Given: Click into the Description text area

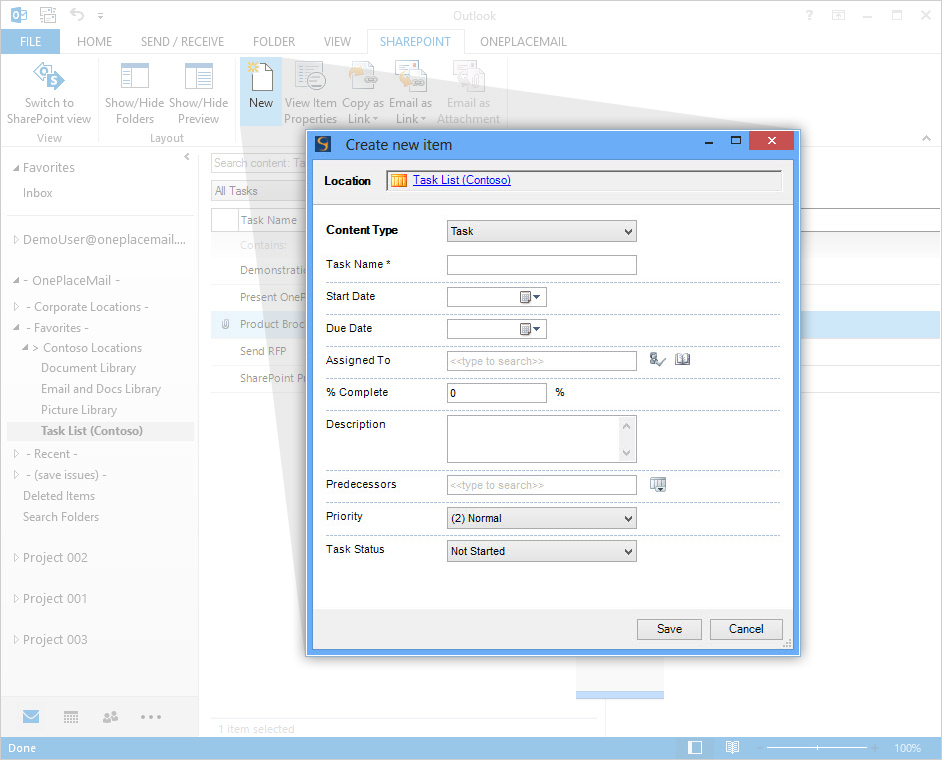Looking at the screenshot, I should pyautogui.click(x=541, y=439).
